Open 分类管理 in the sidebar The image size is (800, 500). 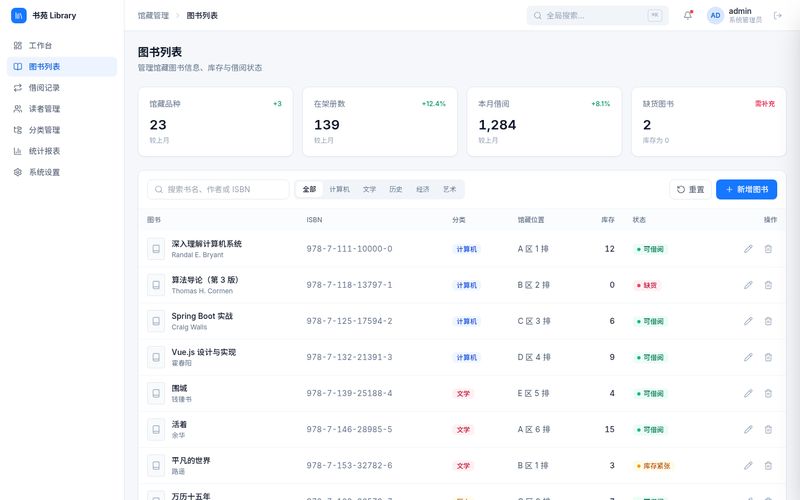(62, 130)
